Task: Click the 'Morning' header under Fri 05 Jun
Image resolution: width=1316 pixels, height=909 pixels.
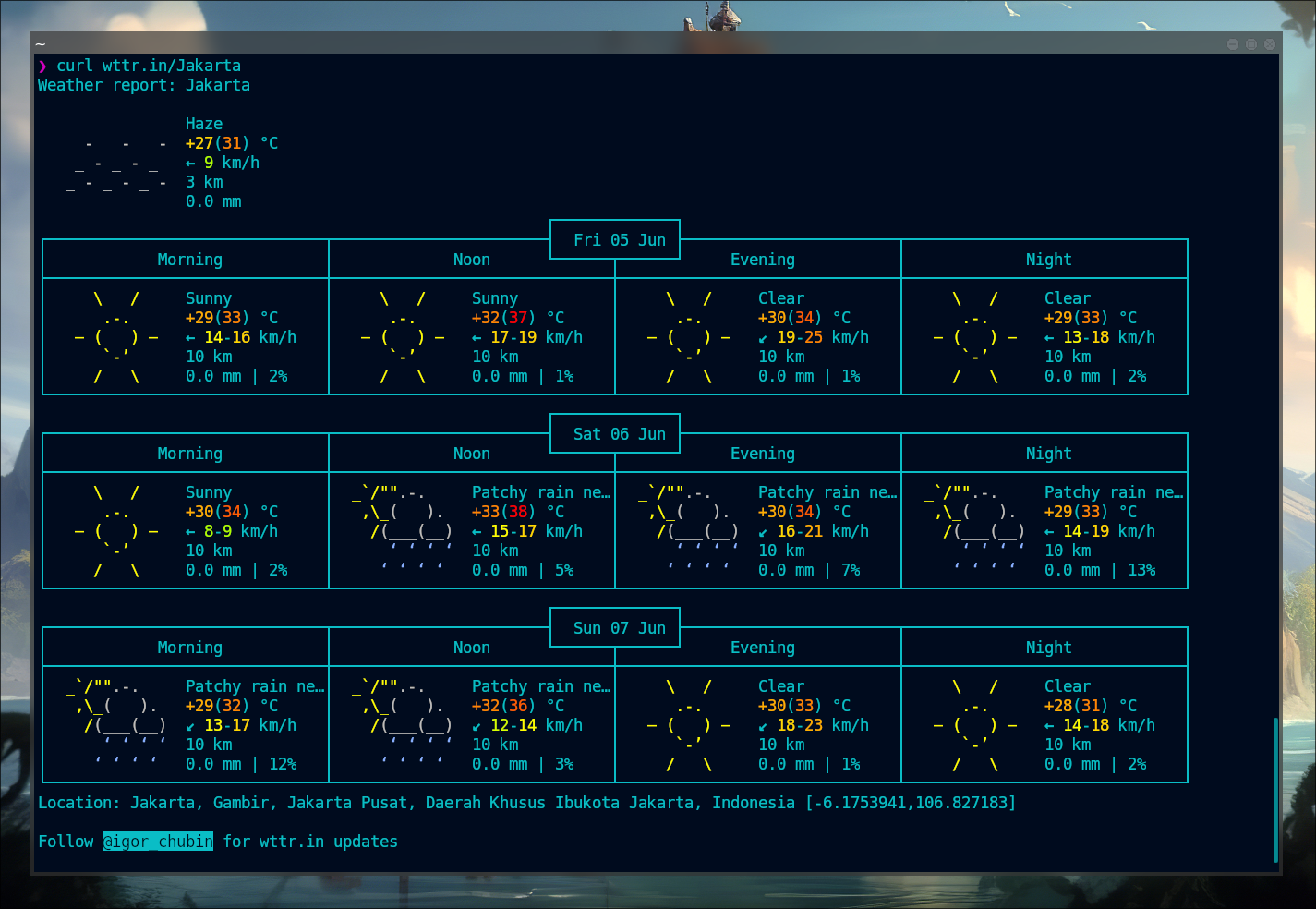Action: click(190, 260)
